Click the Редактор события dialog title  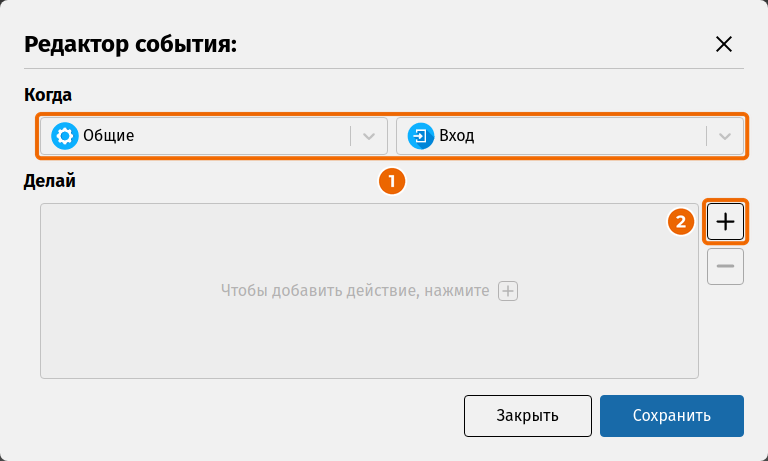coord(130,45)
